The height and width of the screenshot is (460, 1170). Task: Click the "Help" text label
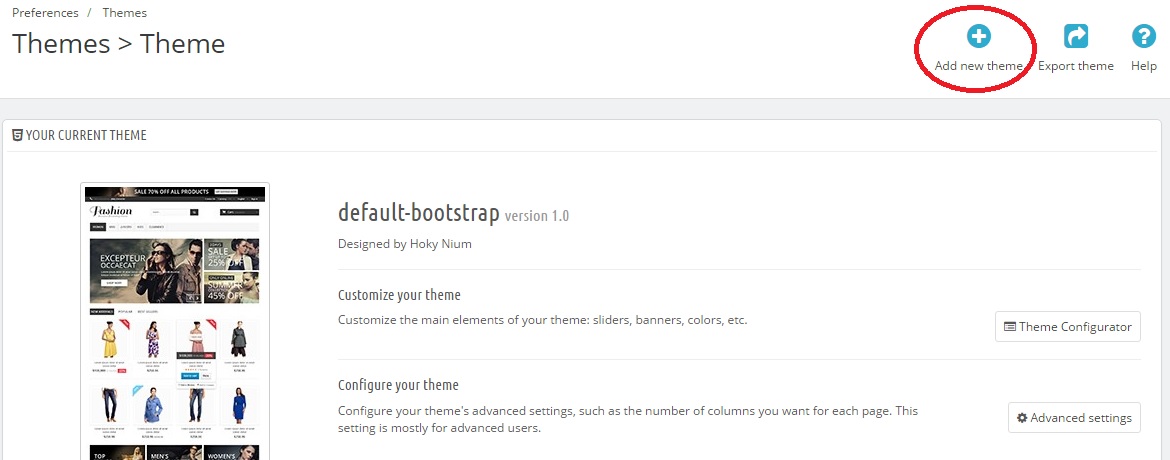(x=1143, y=66)
